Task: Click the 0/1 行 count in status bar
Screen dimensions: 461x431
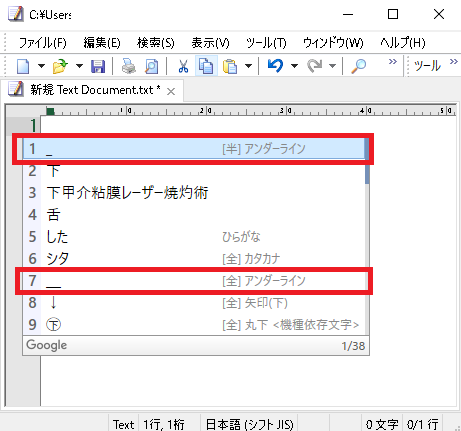Action: 423,424
